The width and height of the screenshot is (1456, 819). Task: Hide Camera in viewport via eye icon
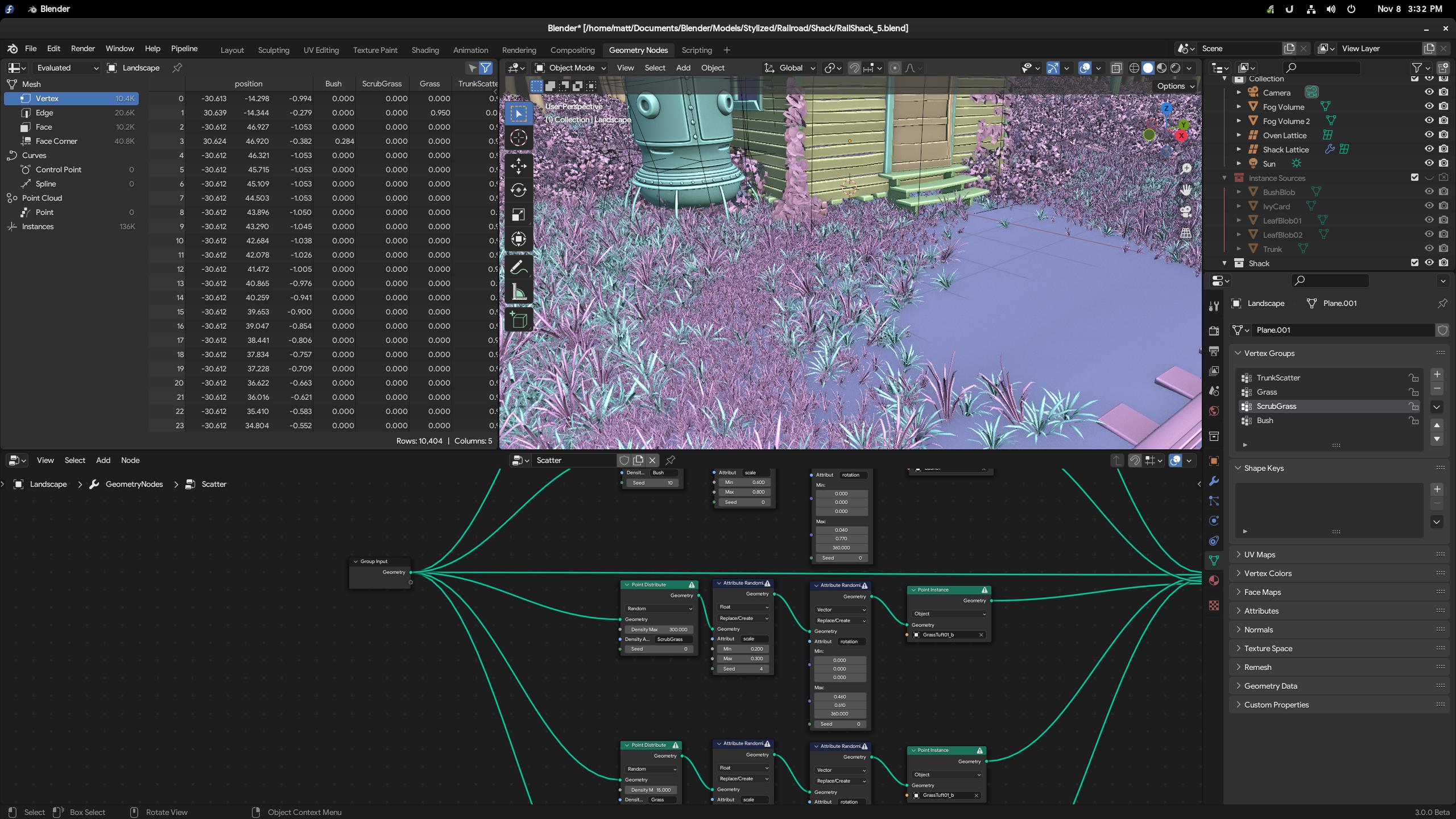[1428, 92]
